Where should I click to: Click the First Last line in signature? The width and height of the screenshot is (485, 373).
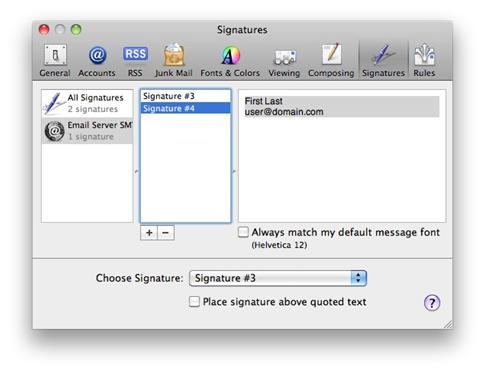[263, 101]
